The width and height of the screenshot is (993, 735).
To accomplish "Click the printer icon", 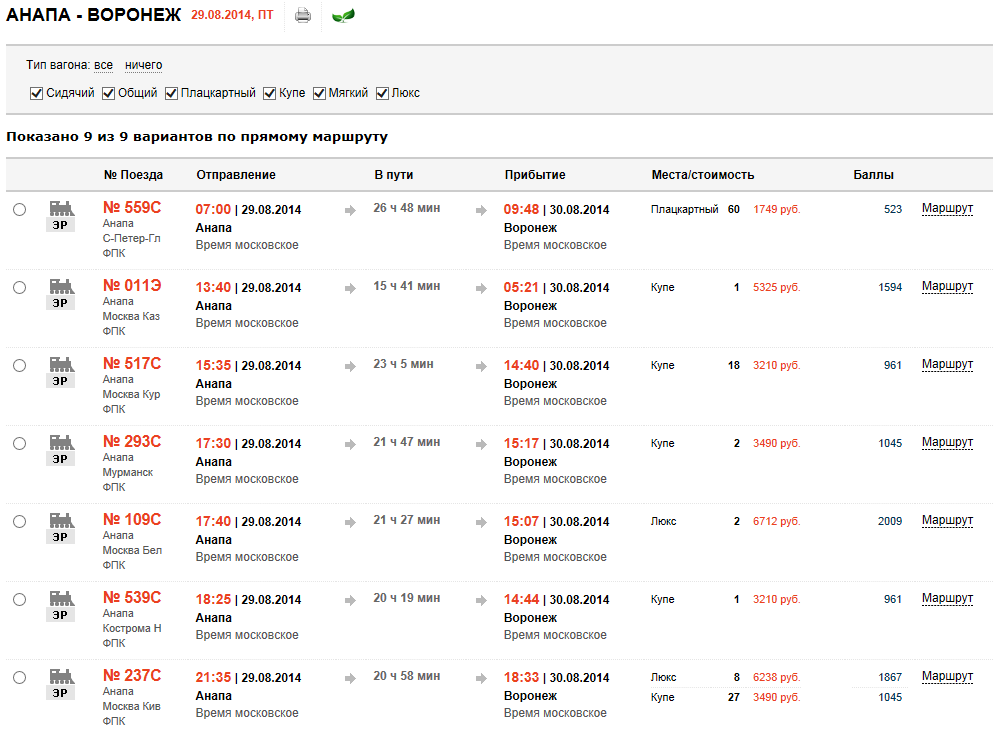I will click(x=303, y=15).
